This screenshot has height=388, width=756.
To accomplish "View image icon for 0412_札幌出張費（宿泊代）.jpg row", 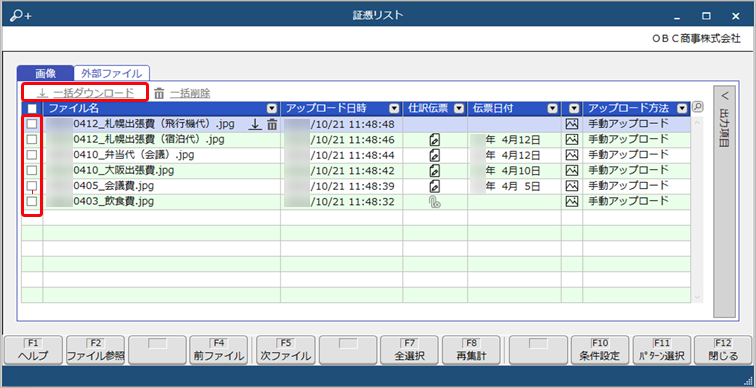I will pyautogui.click(x=571, y=140).
